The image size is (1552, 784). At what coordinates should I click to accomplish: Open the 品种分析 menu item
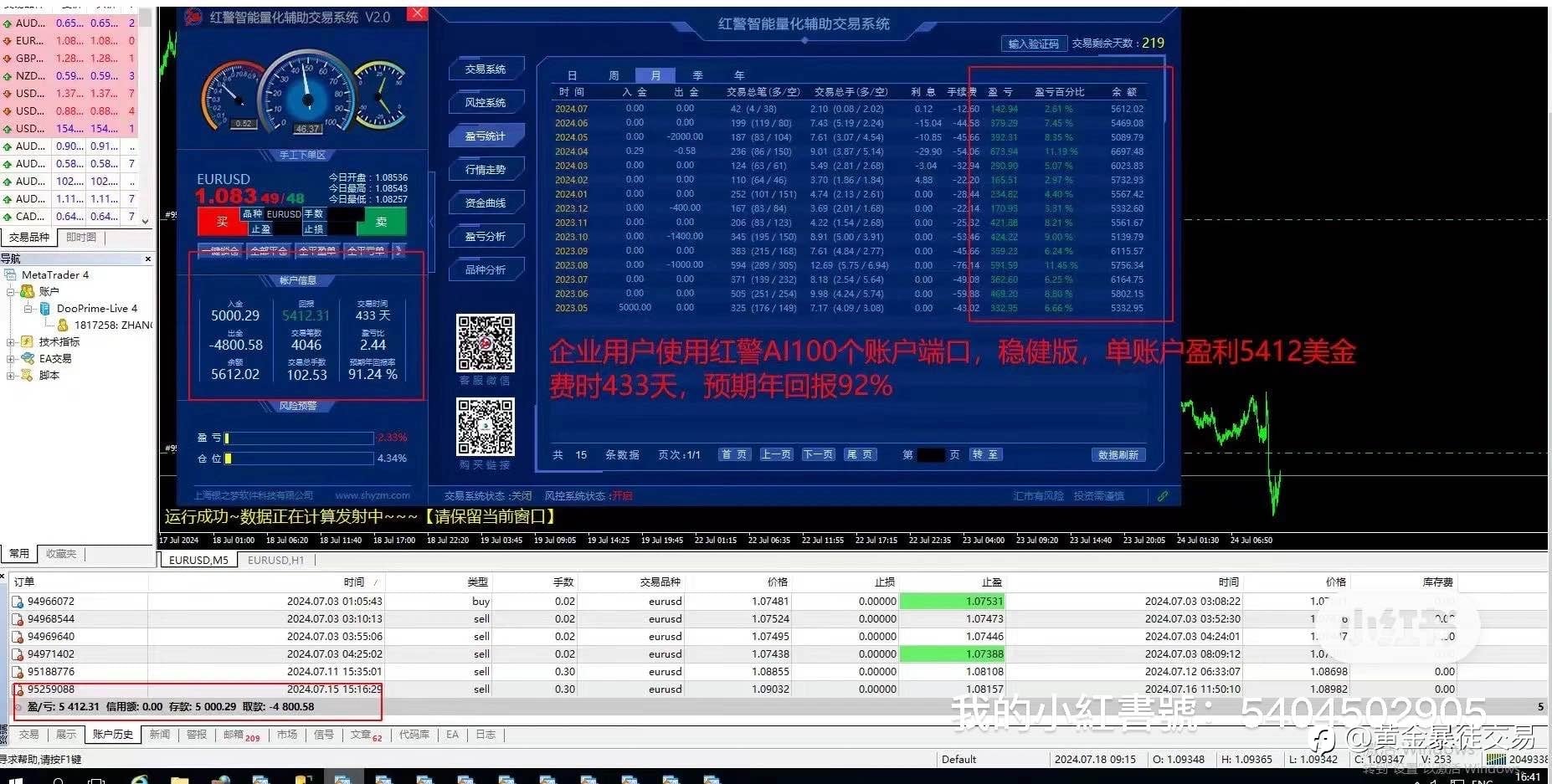486,270
